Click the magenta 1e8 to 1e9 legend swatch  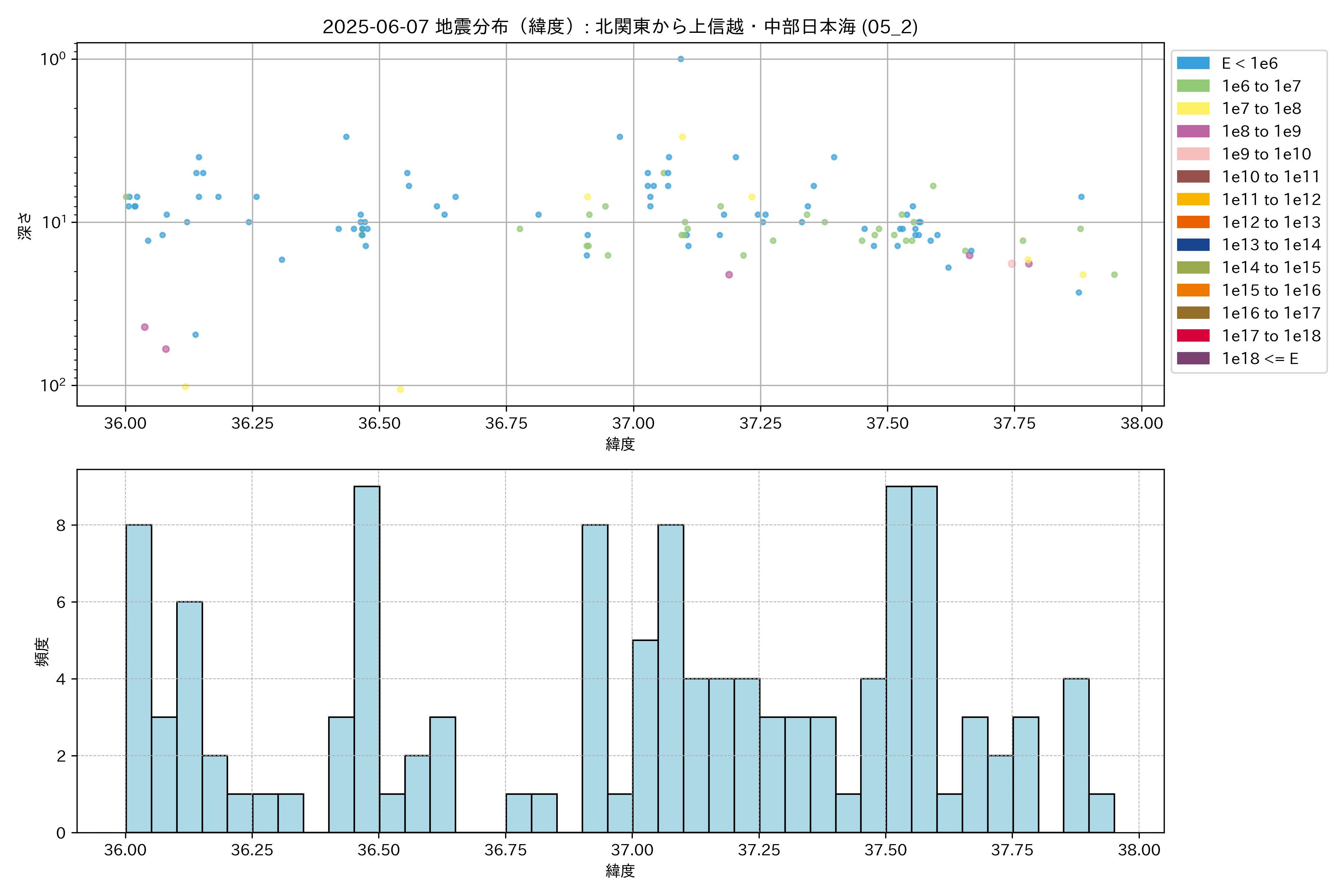click(1192, 131)
